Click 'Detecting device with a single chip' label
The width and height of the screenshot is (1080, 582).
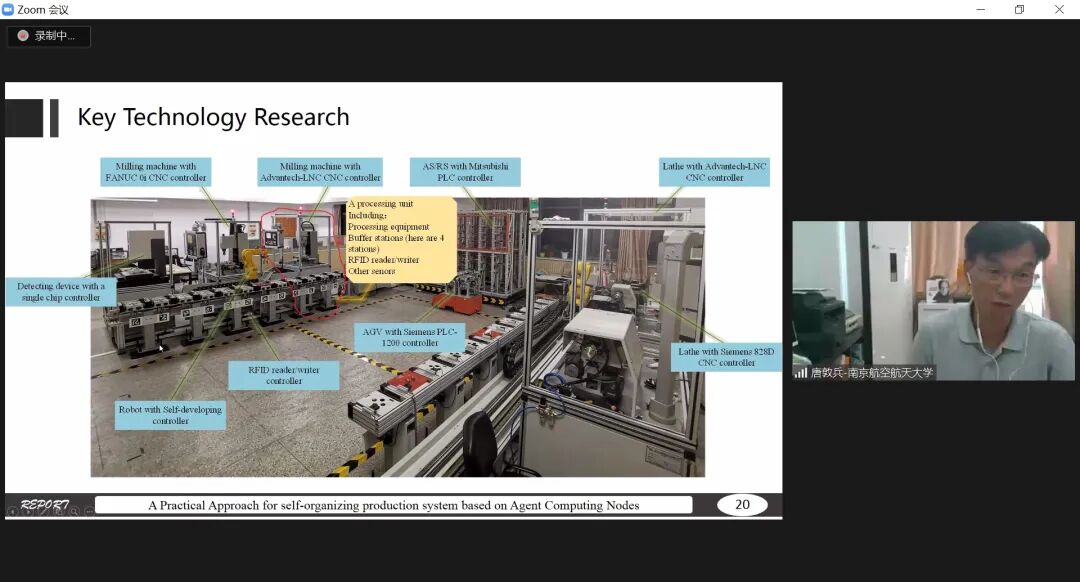point(61,291)
